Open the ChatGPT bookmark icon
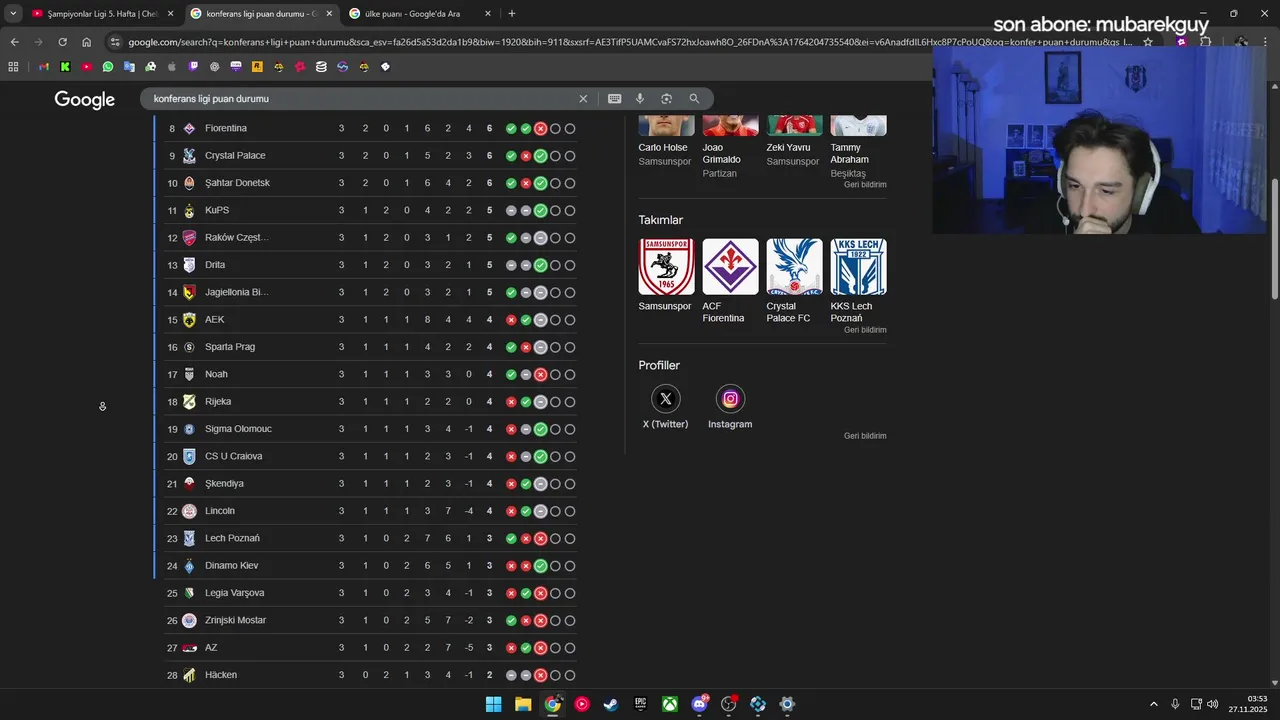Screen dimensions: 1280x720 point(215,67)
